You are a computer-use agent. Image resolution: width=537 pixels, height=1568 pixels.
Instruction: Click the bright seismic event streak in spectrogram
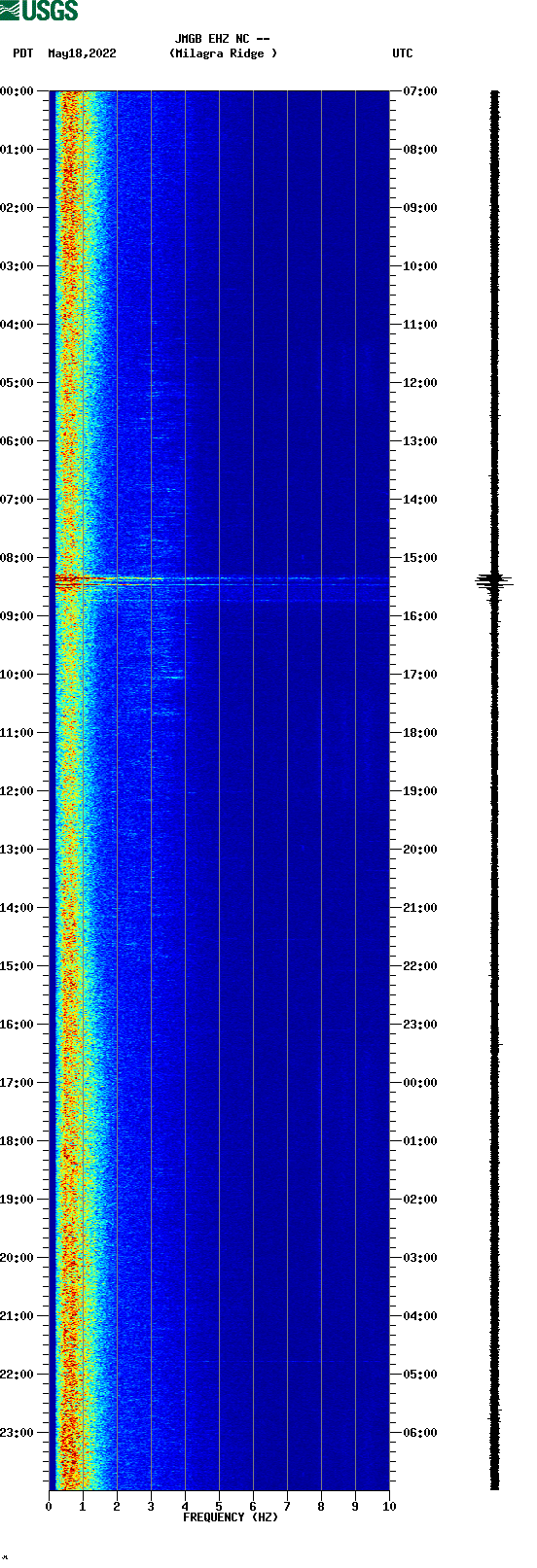219,579
